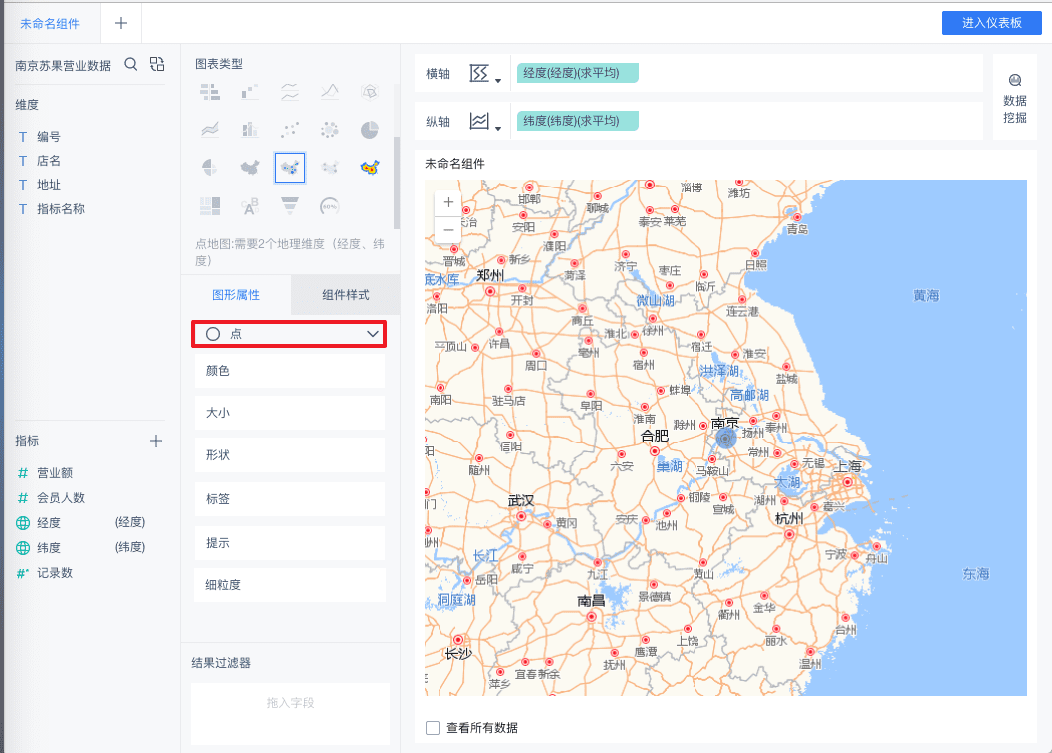Select the heat map chart icon
Image resolution: width=1052 pixels, height=753 pixels.
pos(370,167)
